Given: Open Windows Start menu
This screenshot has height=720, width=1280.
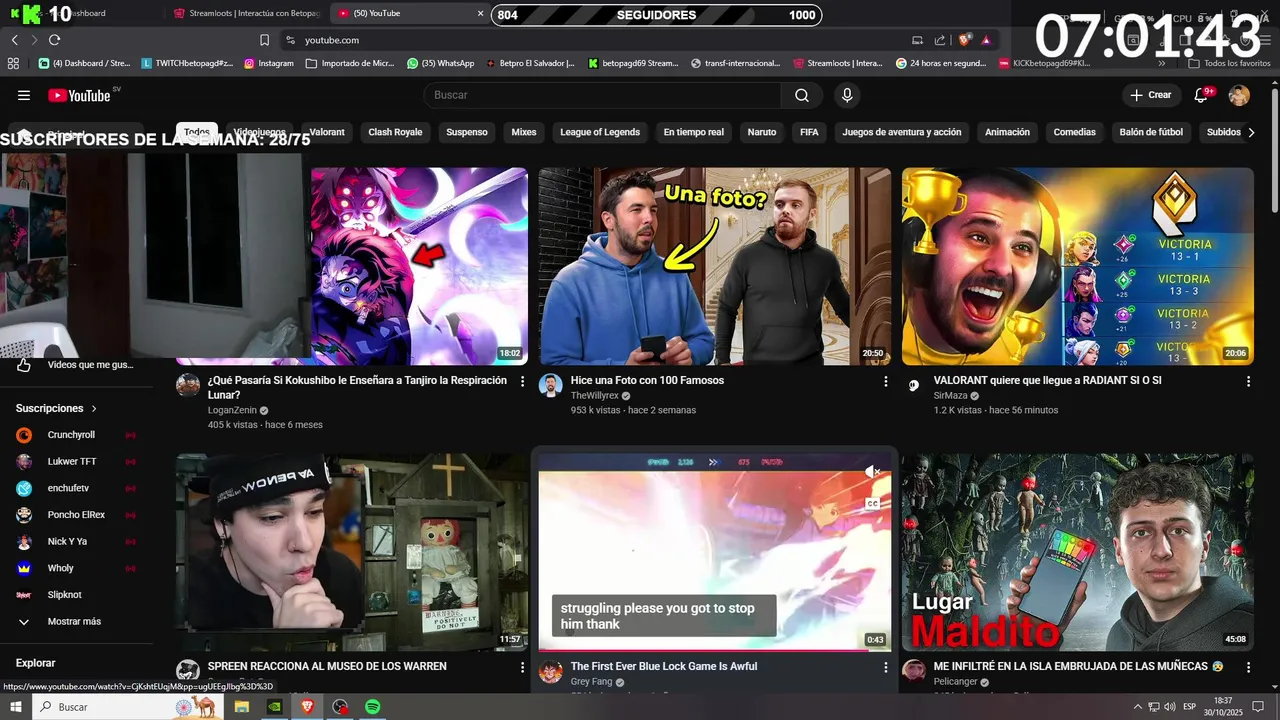Looking at the screenshot, I should [16, 707].
